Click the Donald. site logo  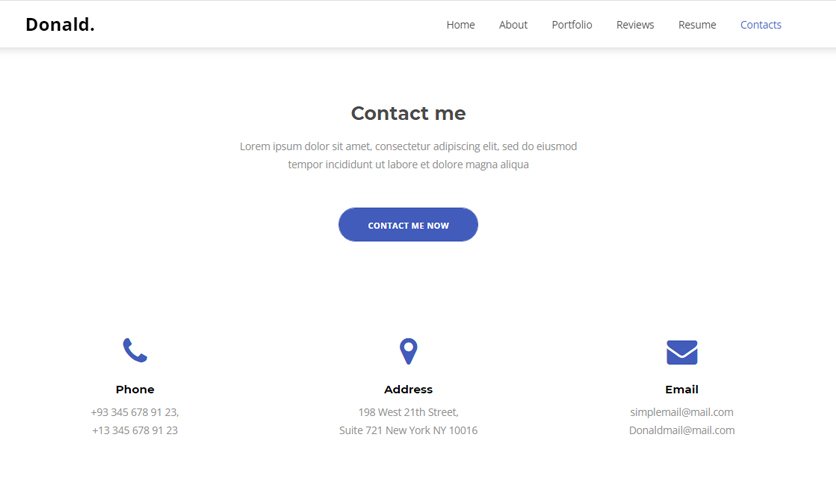[60, 25]
